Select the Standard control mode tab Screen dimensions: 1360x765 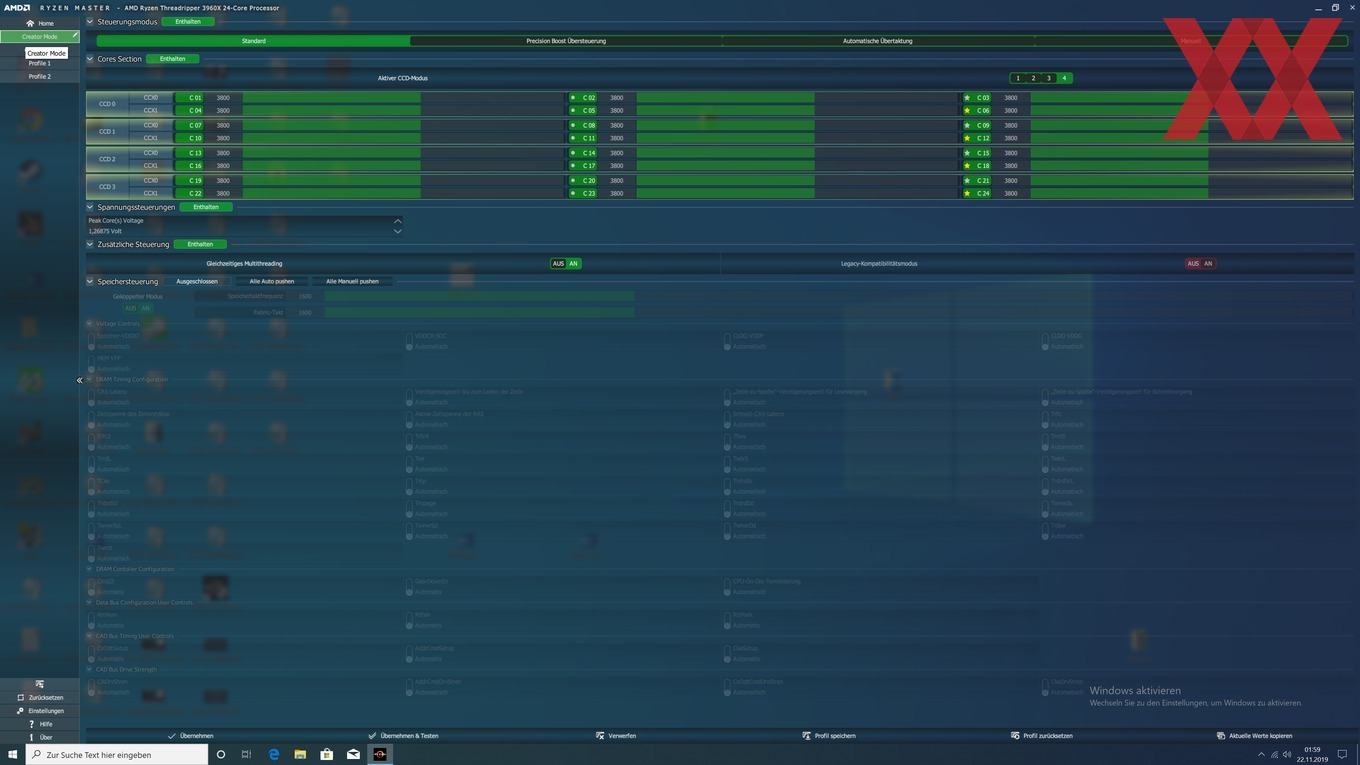click(253, 41)
